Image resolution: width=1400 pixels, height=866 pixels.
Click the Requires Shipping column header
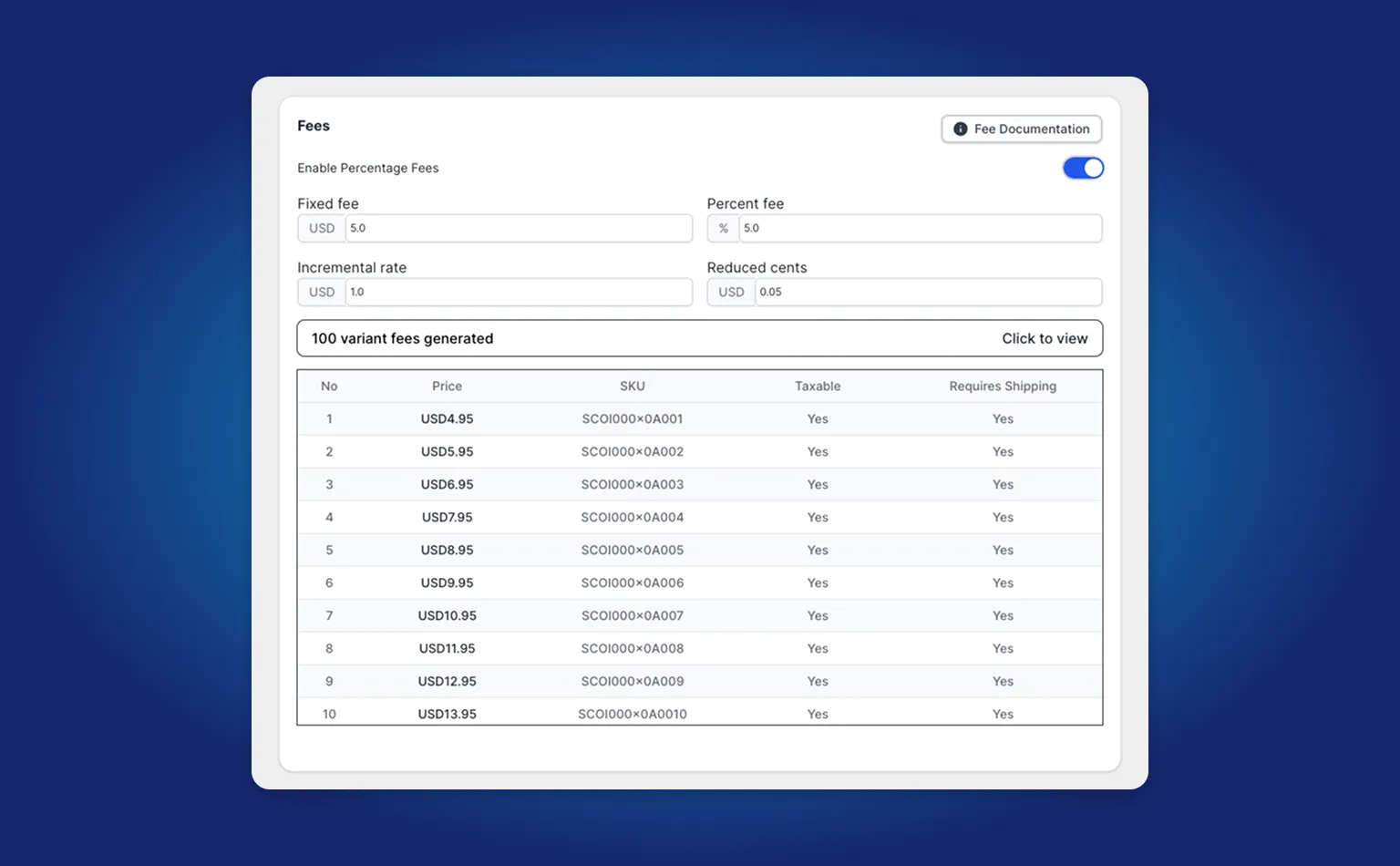[1003, 387]
